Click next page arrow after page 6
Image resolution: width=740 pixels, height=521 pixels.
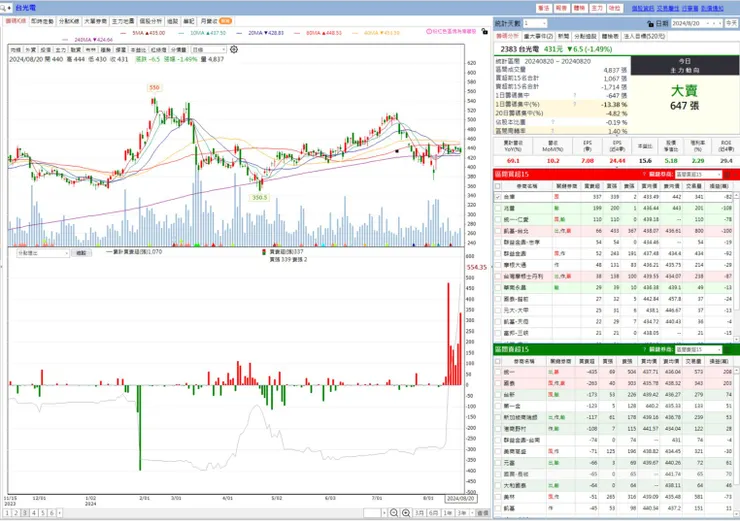click(59, 513)
